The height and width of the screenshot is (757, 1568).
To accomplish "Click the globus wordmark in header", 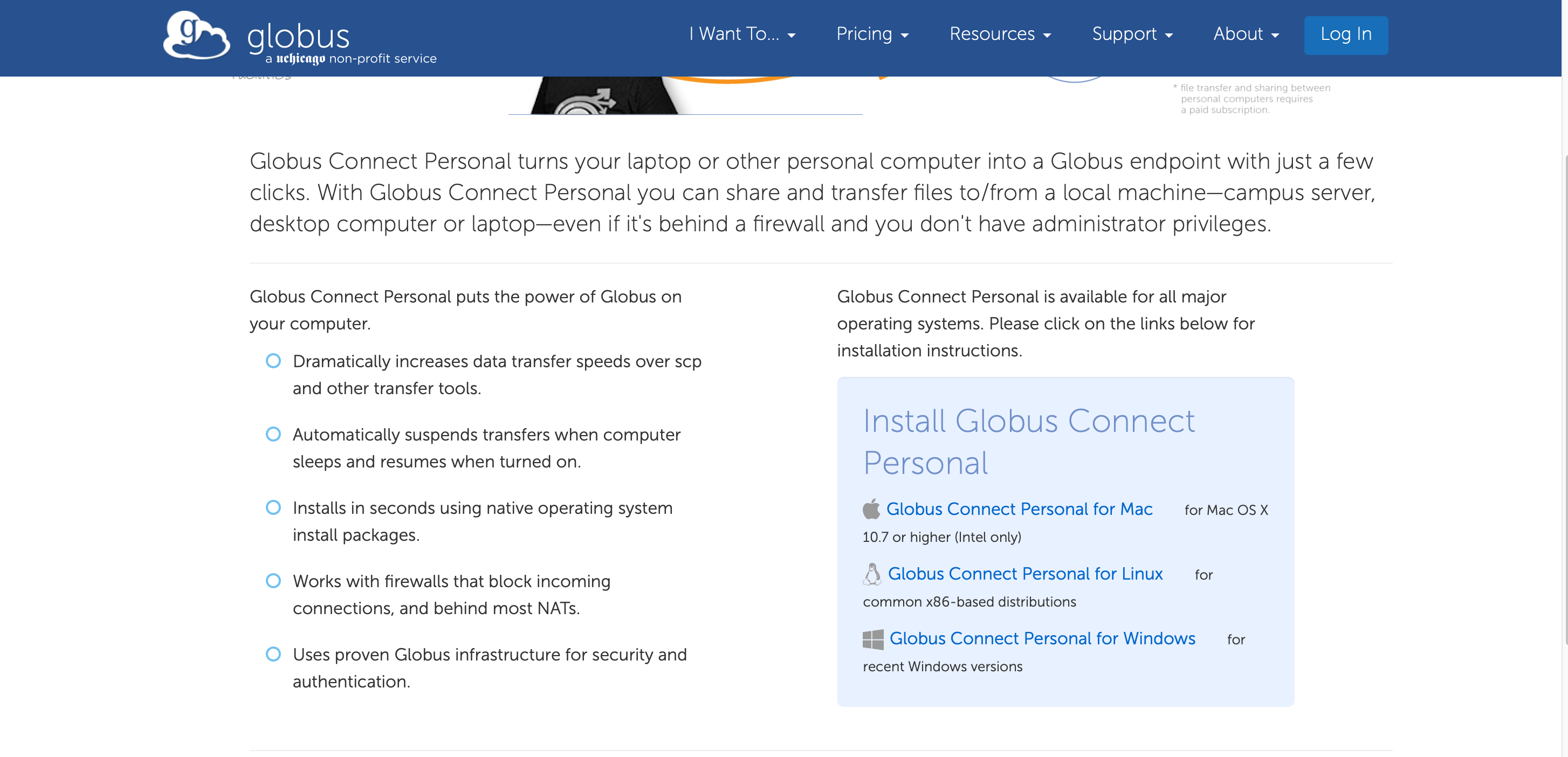I will tap(298, 37).
